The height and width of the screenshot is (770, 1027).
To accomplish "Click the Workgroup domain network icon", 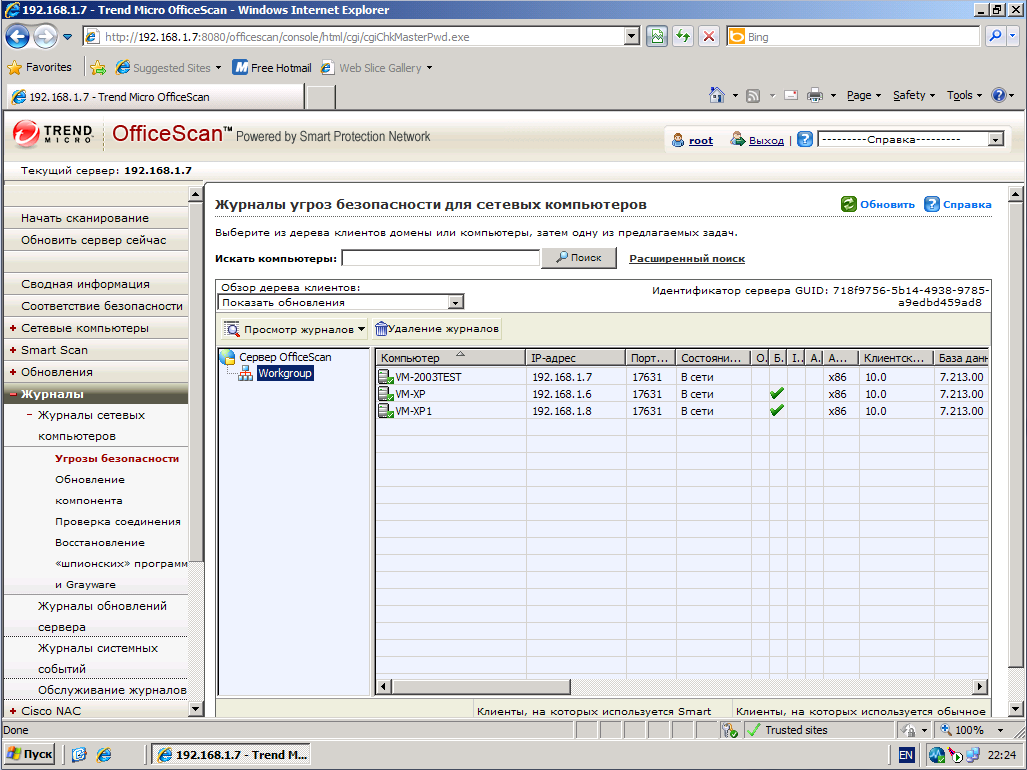I will 246,373.
